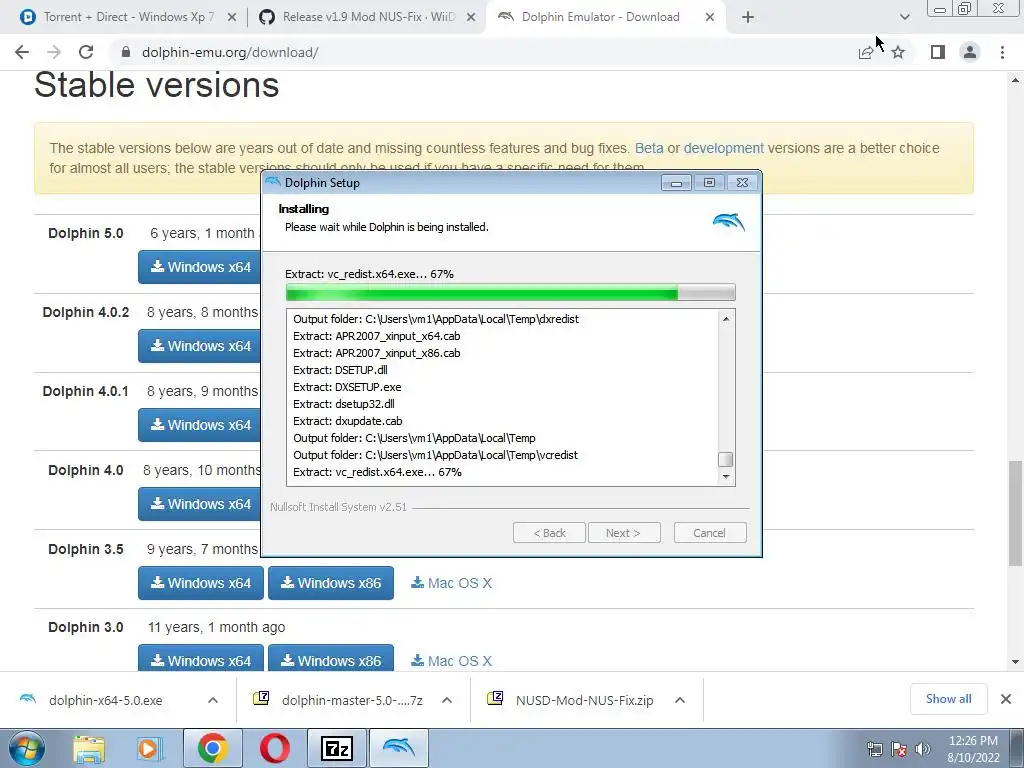Download Dolphin 3.0 Windows x86

331,658
